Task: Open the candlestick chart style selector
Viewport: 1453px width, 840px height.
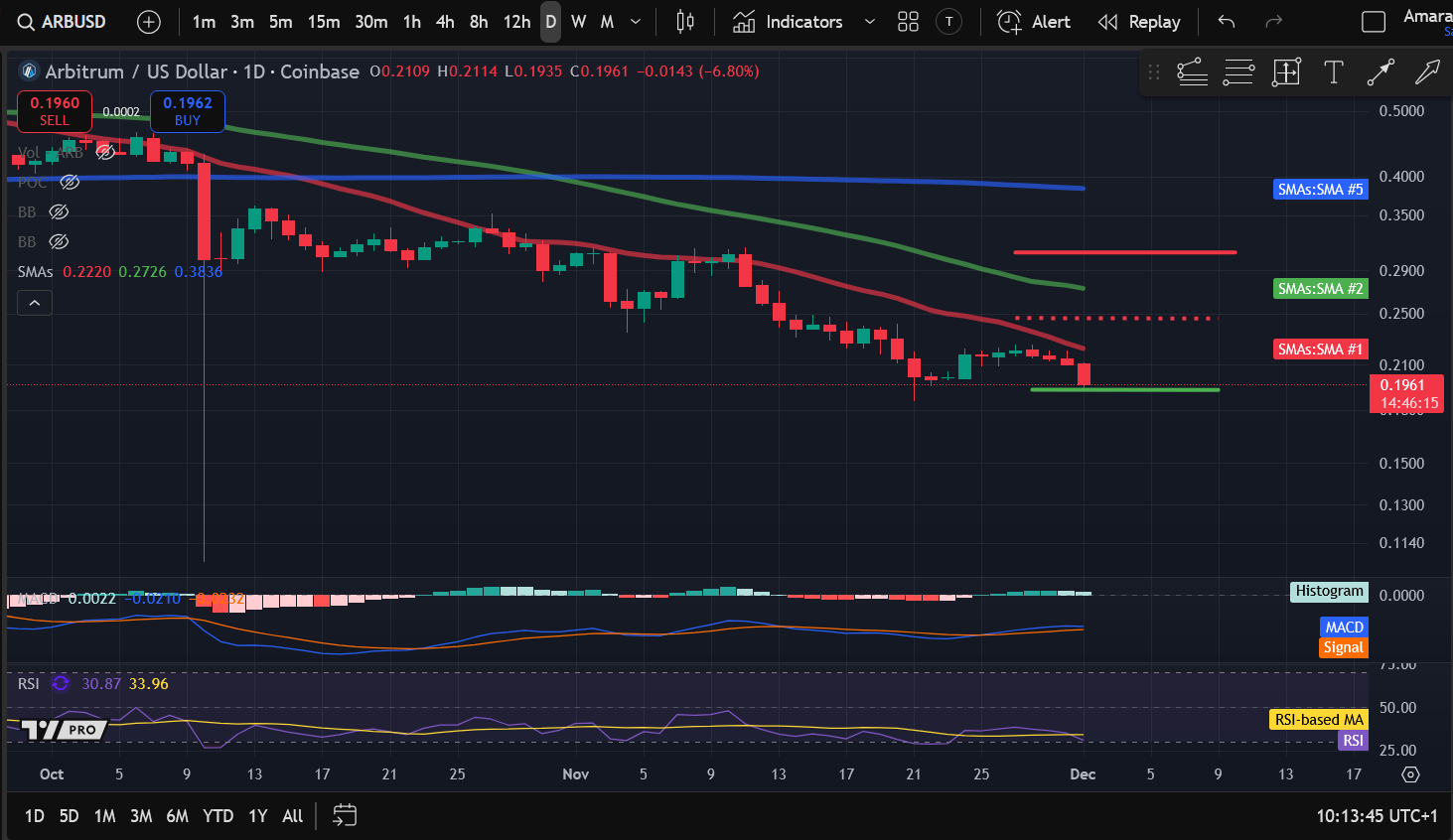Action: click(684, 21)
